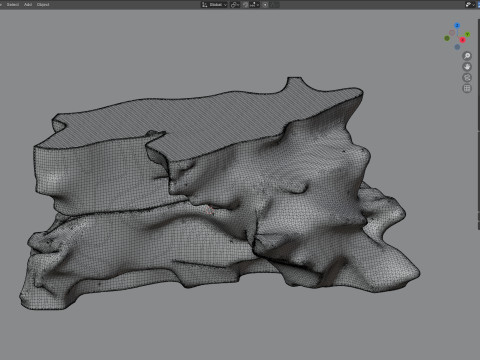Snap view to green Y axis on gizmo
The image size is (480, 360).
click(x=467, y=34)
